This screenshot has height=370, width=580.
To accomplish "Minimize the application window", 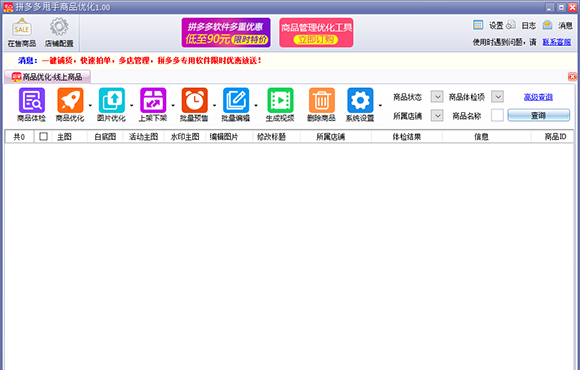I will click(x=550, y=7).
